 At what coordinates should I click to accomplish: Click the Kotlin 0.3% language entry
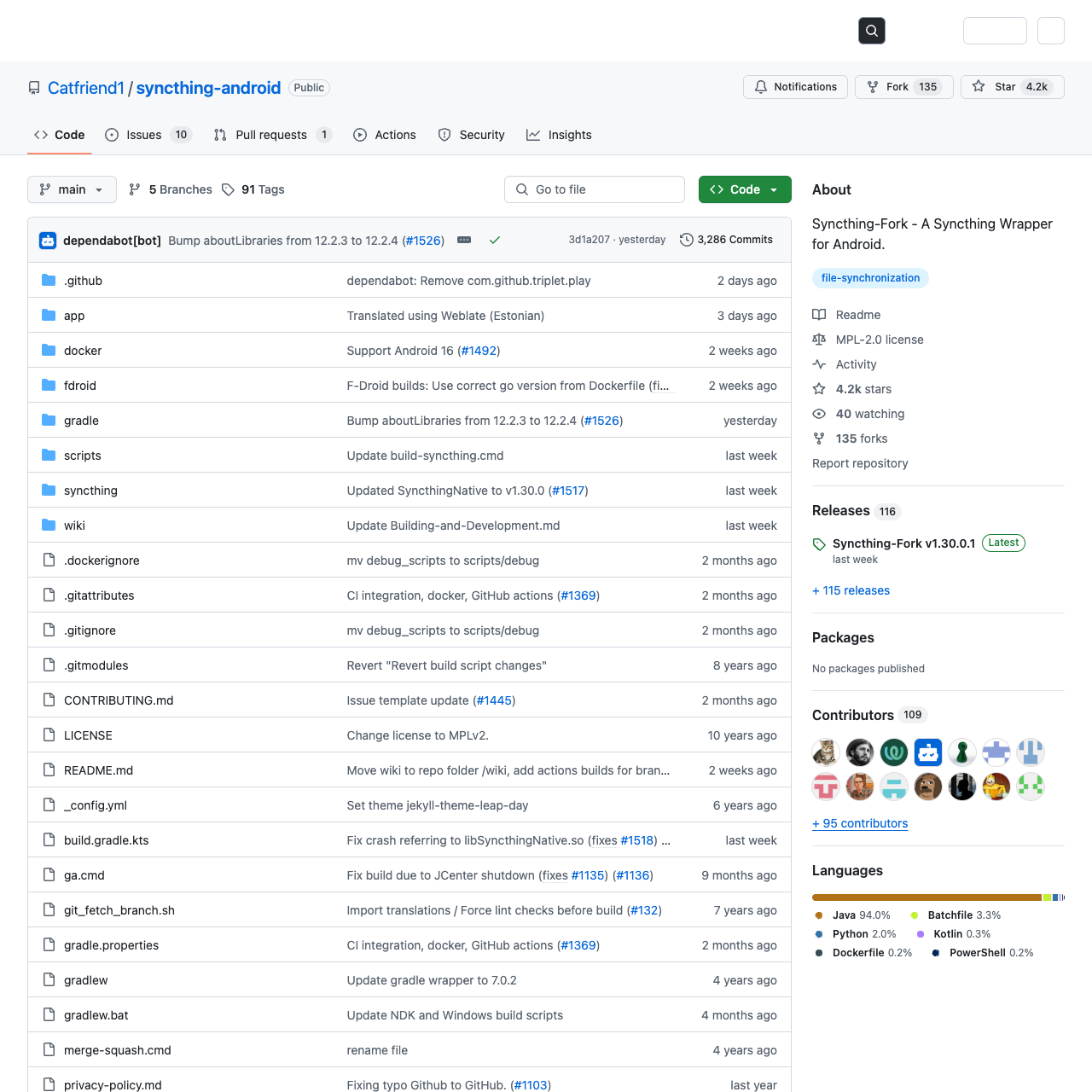[x=954, y=934]
